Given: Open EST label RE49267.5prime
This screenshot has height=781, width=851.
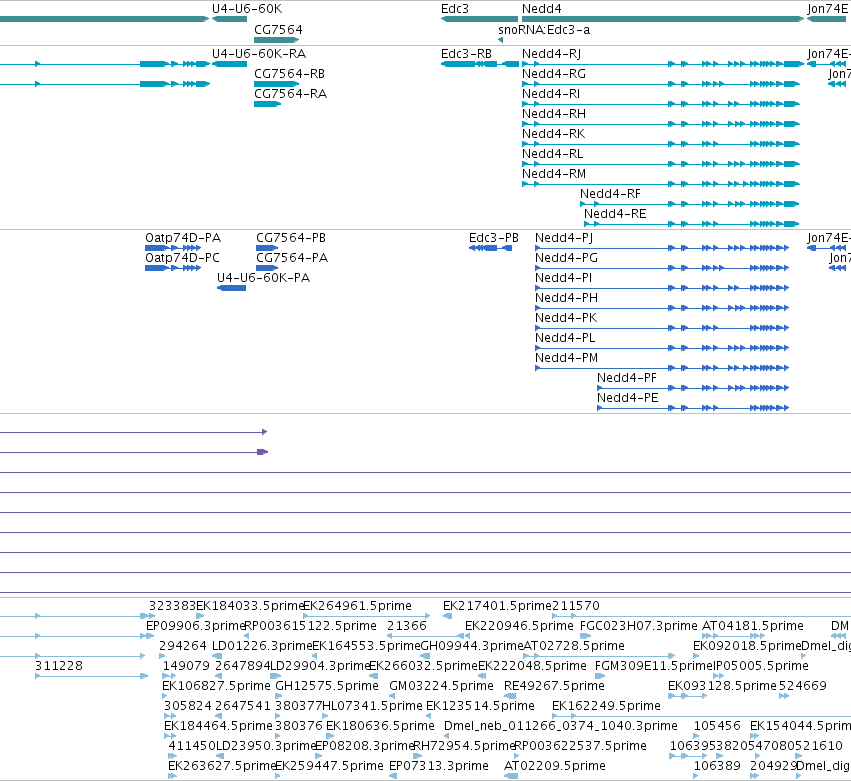Looking at the screenshot, I should (554, 685).
